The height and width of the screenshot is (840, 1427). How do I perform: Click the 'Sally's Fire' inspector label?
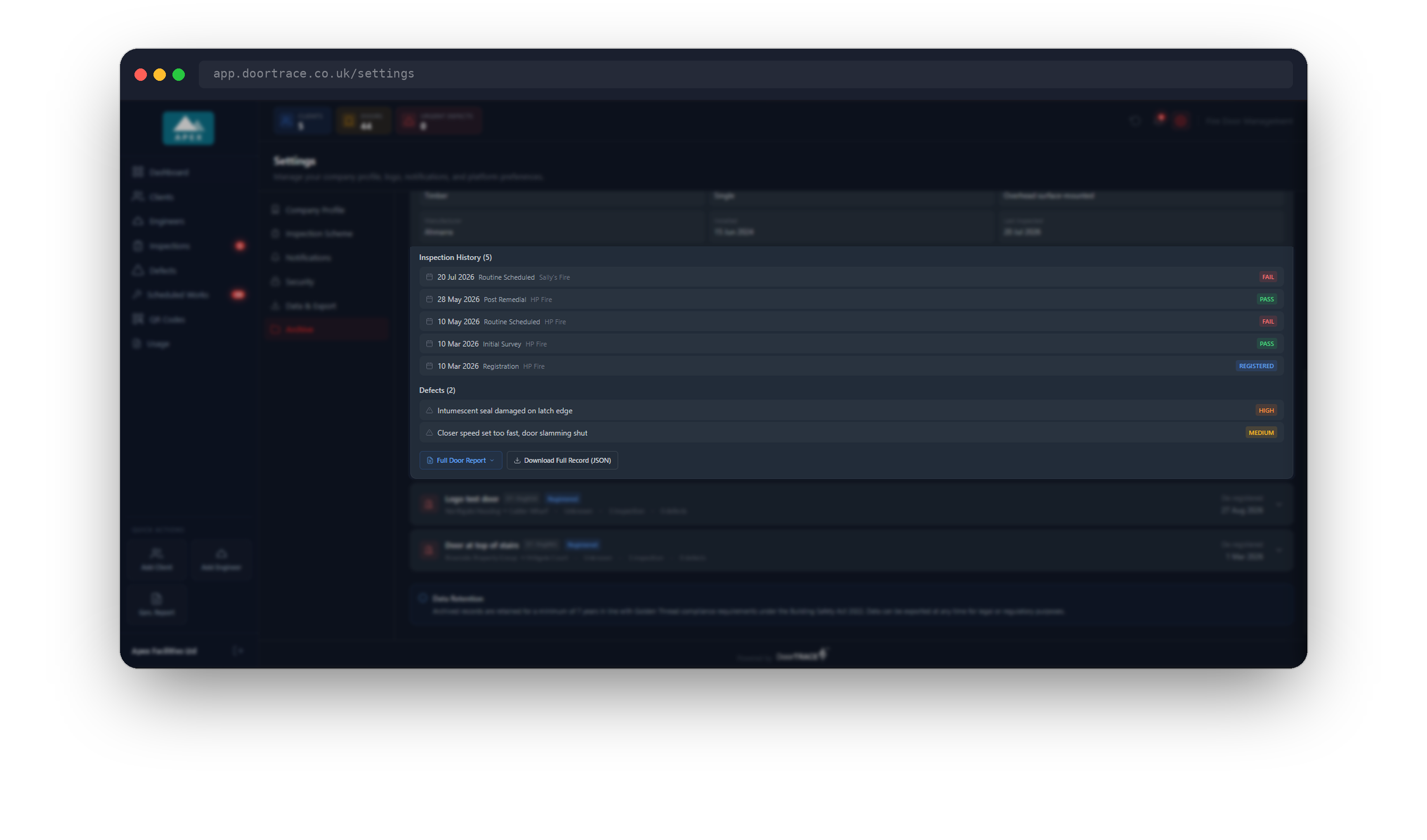(554, 278)
